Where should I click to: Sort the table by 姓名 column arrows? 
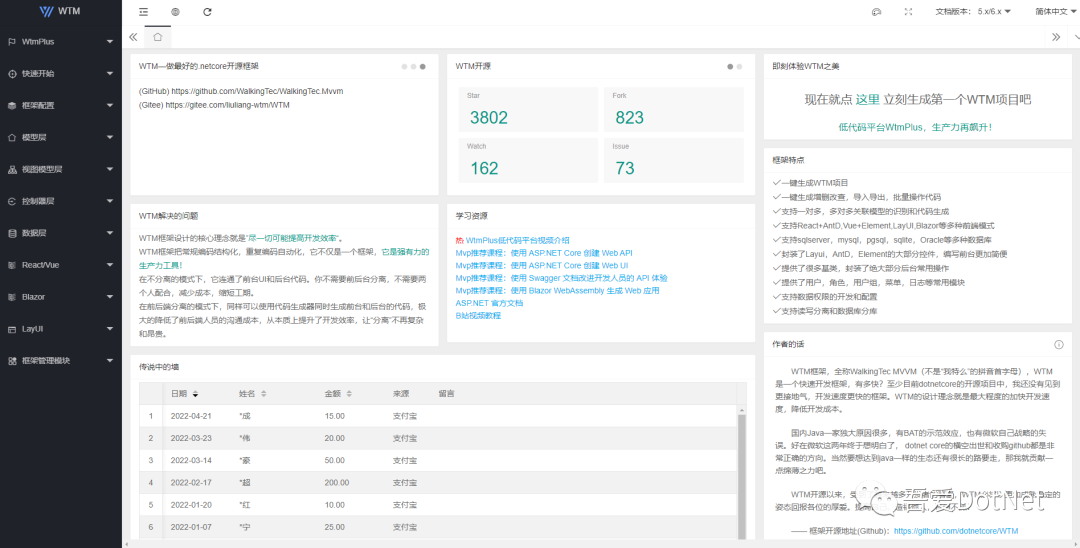(x=263, y=394)
